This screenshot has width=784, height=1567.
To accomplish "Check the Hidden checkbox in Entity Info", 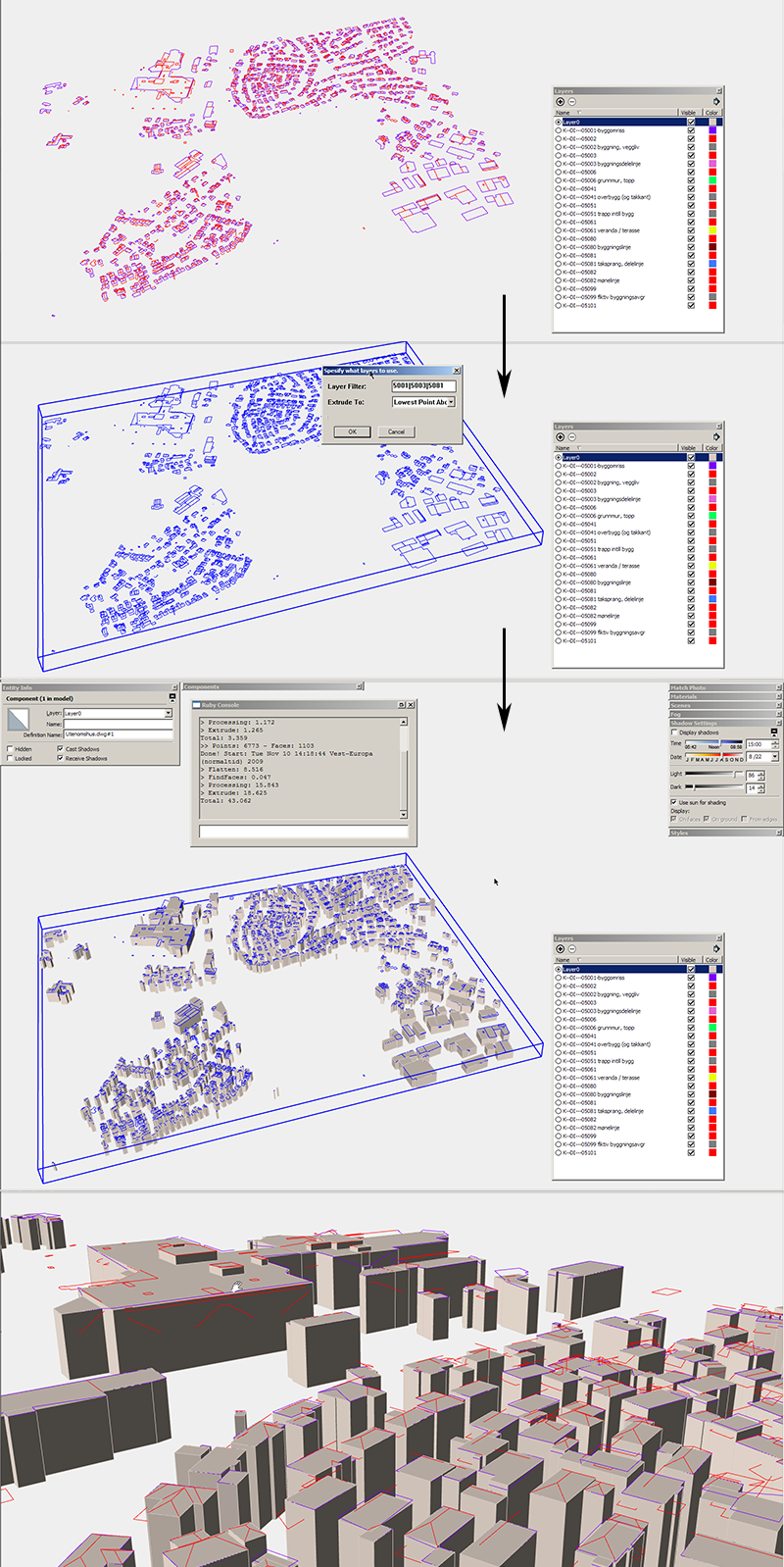I will coord(10,749).
